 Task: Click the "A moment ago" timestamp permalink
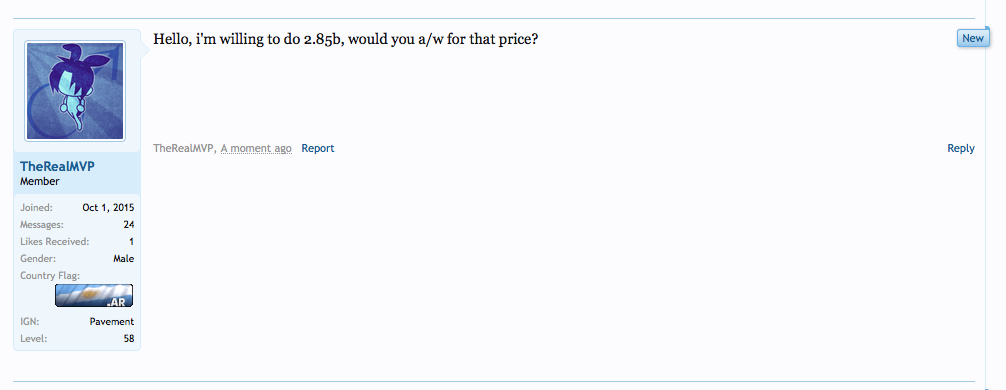(256, 148)
